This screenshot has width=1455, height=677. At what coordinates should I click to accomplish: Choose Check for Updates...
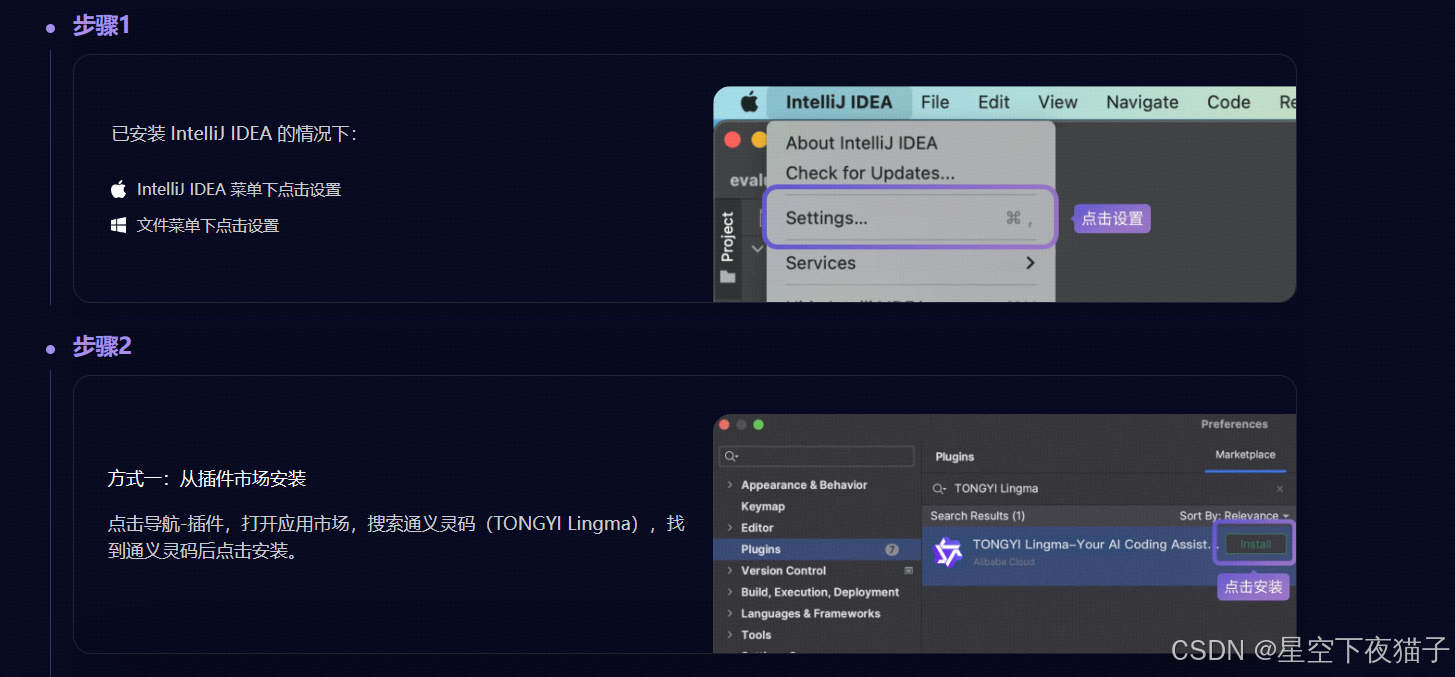tap(870, 173)
